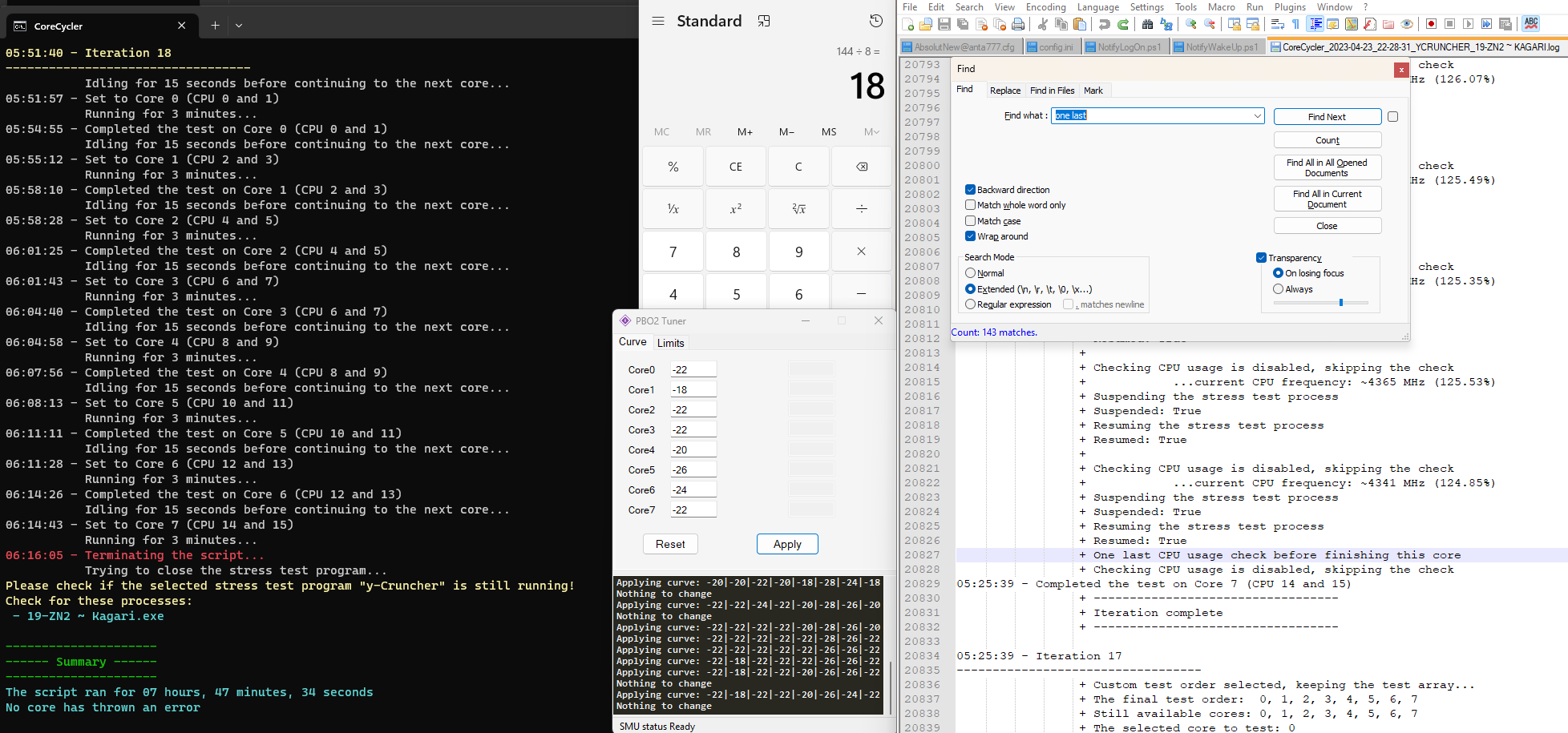Click the Count button in Find dialog
The height and width of the screenshot is (733, 1568).
pyautogui.click(x=1328, y=140)
